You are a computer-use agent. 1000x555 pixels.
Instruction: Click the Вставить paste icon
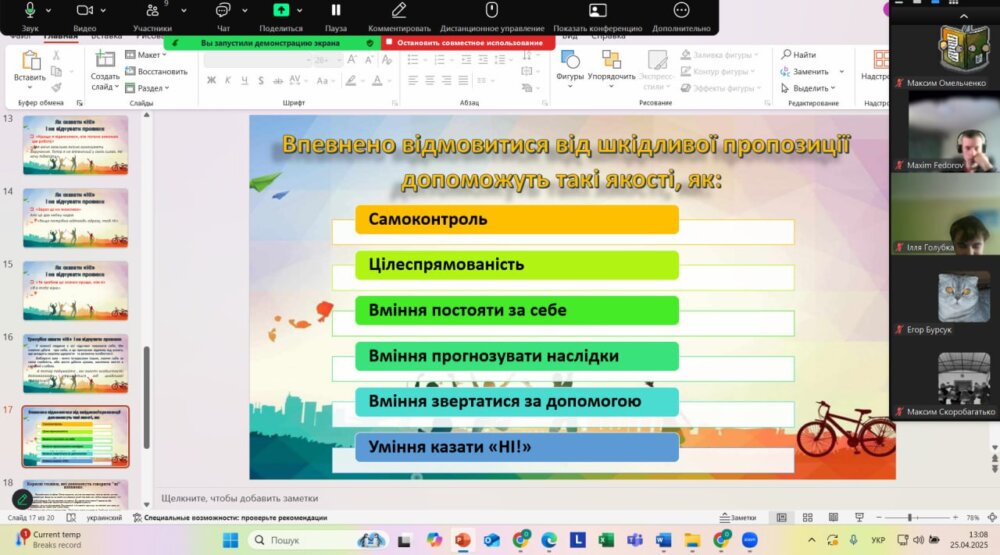click(29, 61)
